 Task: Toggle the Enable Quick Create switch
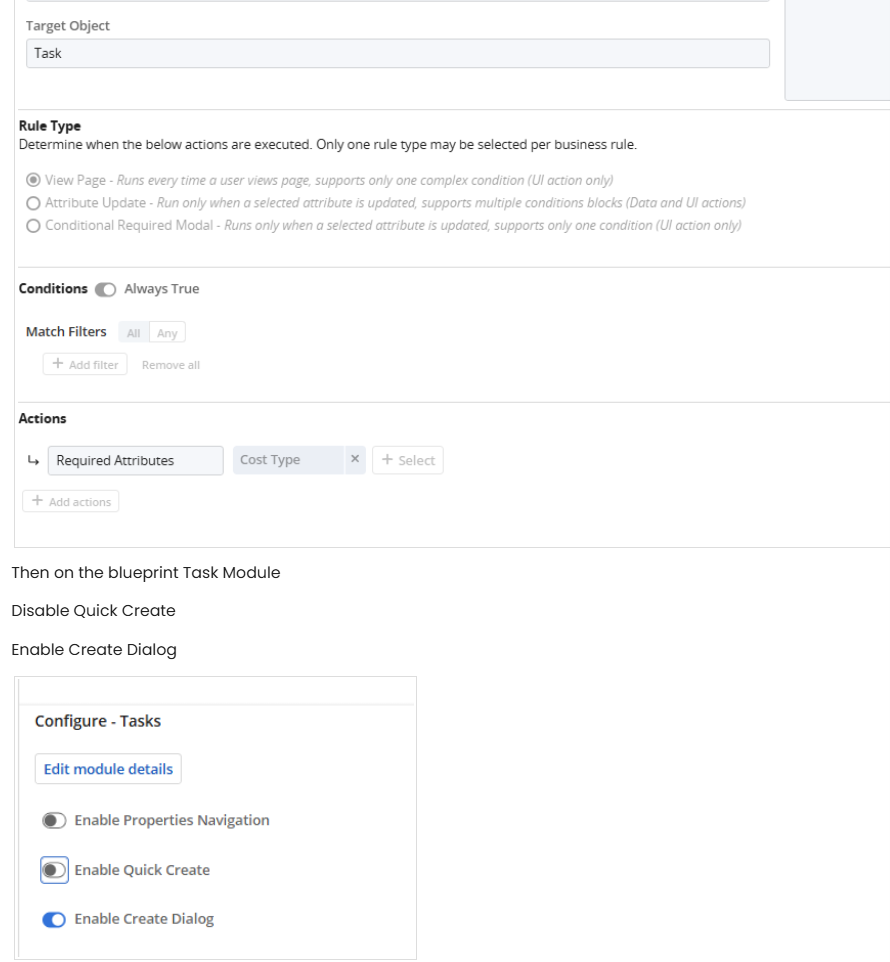click(54, 870)
